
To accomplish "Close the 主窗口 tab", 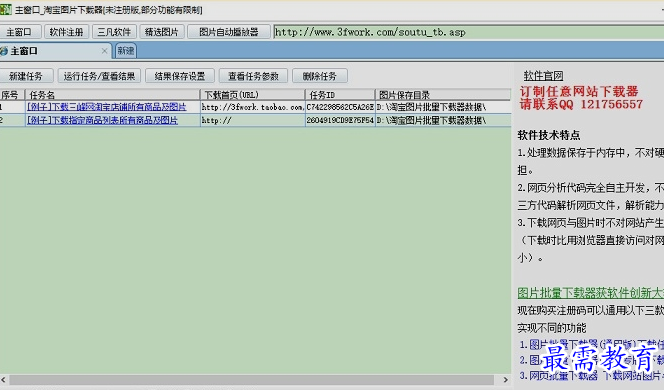I will tap(105, 51).
